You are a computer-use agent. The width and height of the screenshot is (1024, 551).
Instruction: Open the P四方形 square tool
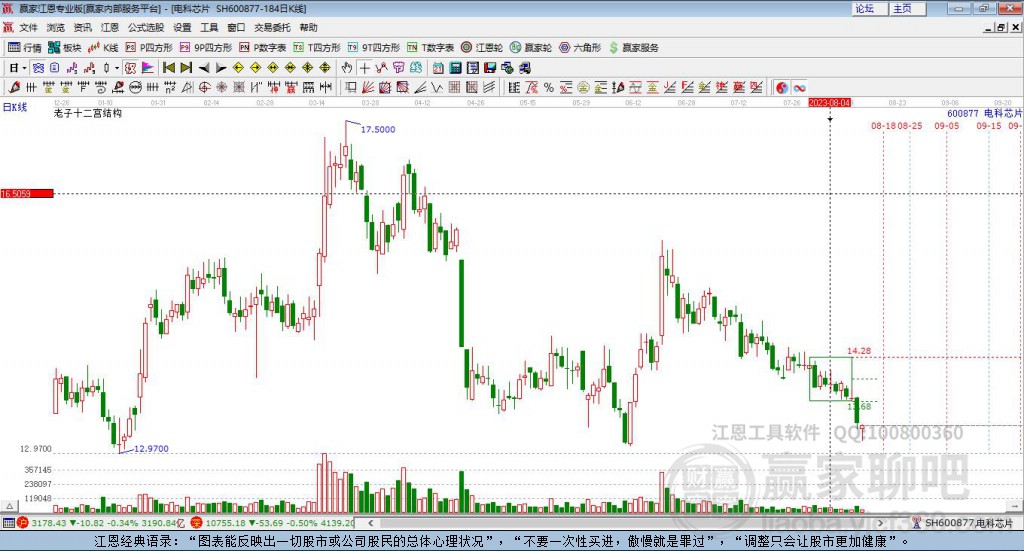click(149, 48)
